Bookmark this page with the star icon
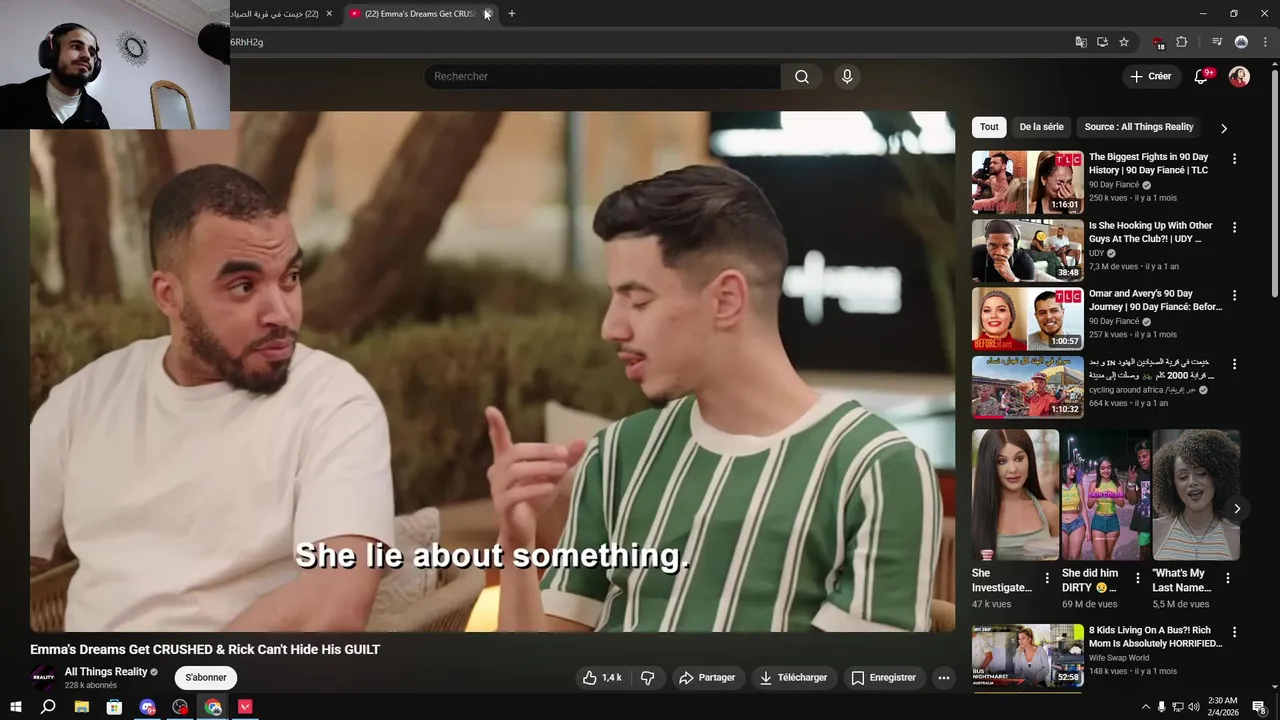This screenshot has height=720, width=1280. click(1124, 42)
